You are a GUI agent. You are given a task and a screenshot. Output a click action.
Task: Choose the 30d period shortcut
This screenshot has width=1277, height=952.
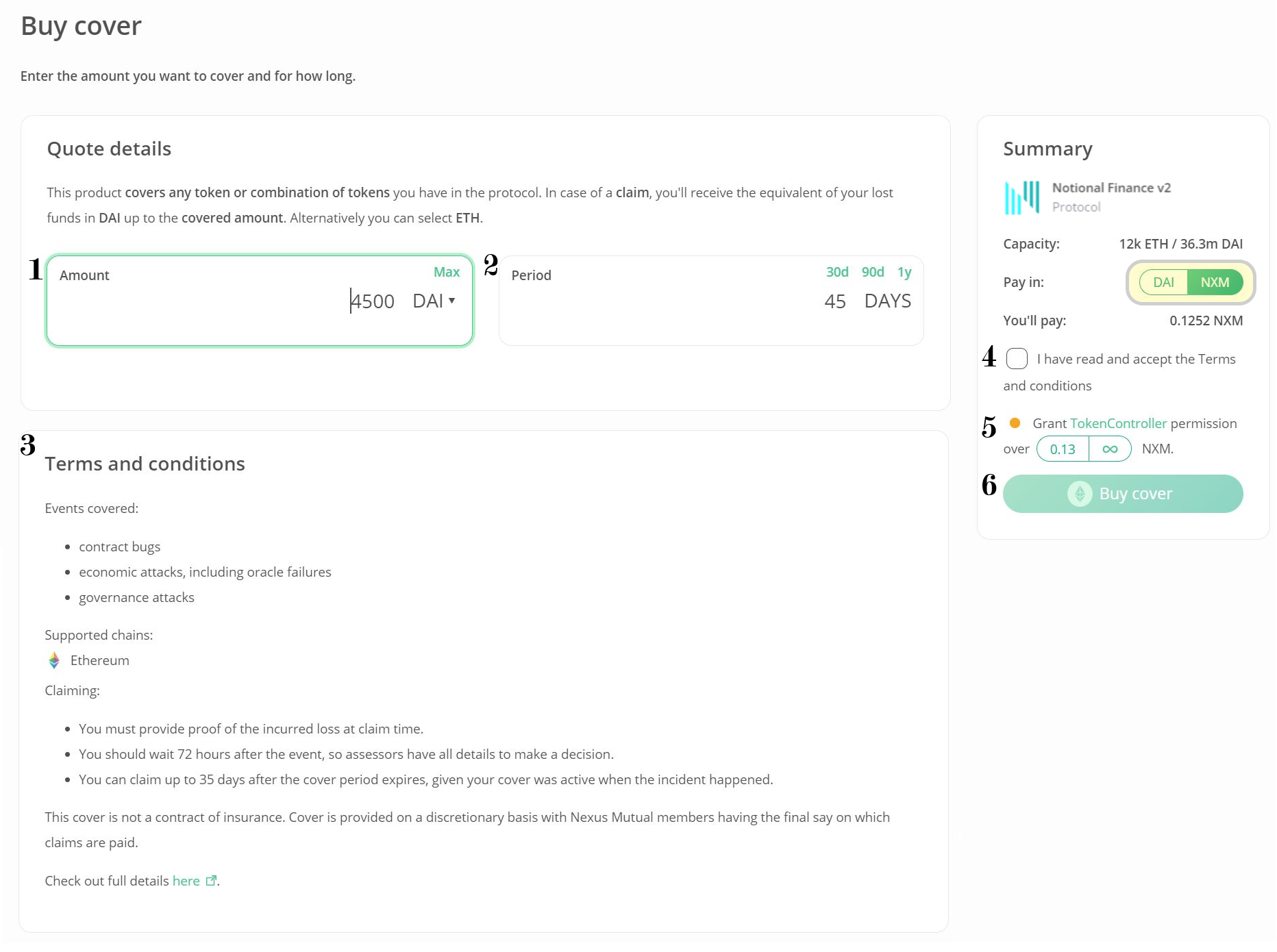pyautogui.click(x=837, y=272)
